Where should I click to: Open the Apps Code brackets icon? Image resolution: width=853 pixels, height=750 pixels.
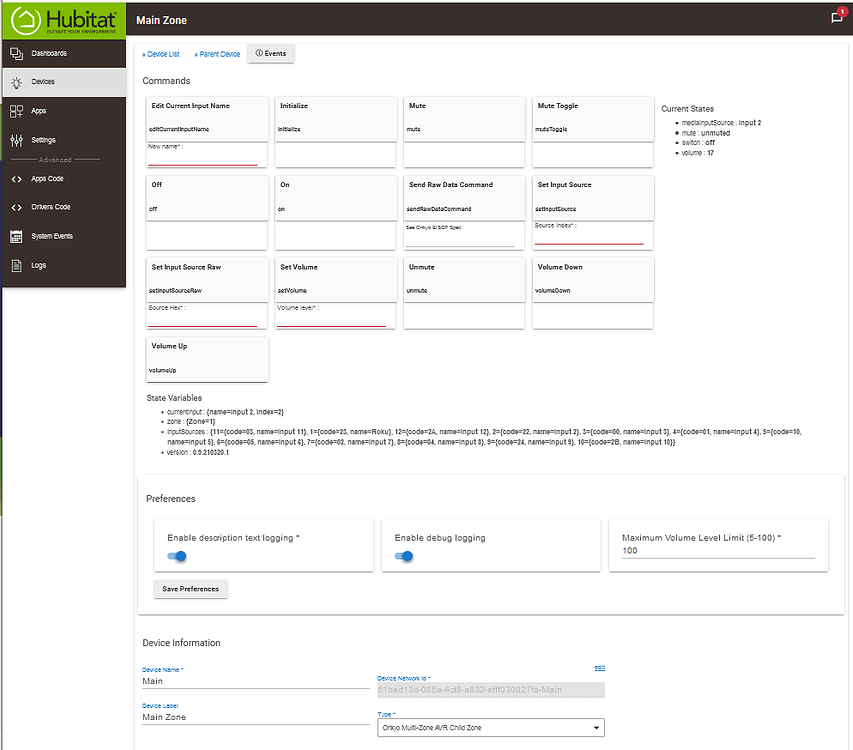coord(16,179)
